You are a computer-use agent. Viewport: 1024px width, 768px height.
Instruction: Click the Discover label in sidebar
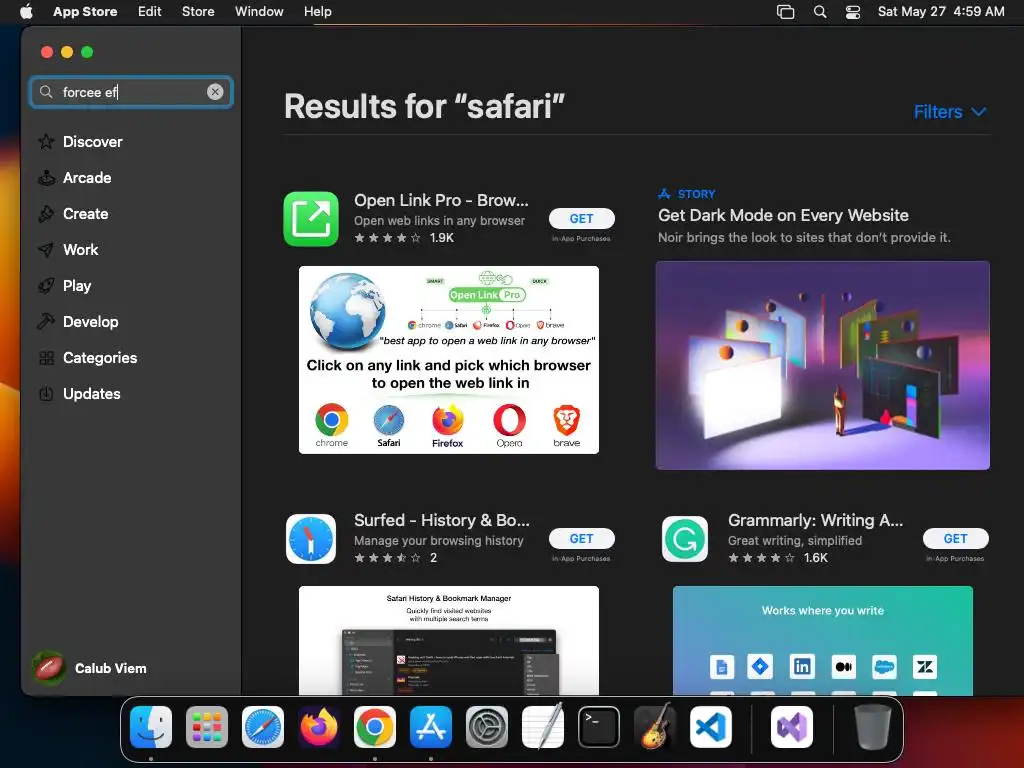tap(93, 142)
